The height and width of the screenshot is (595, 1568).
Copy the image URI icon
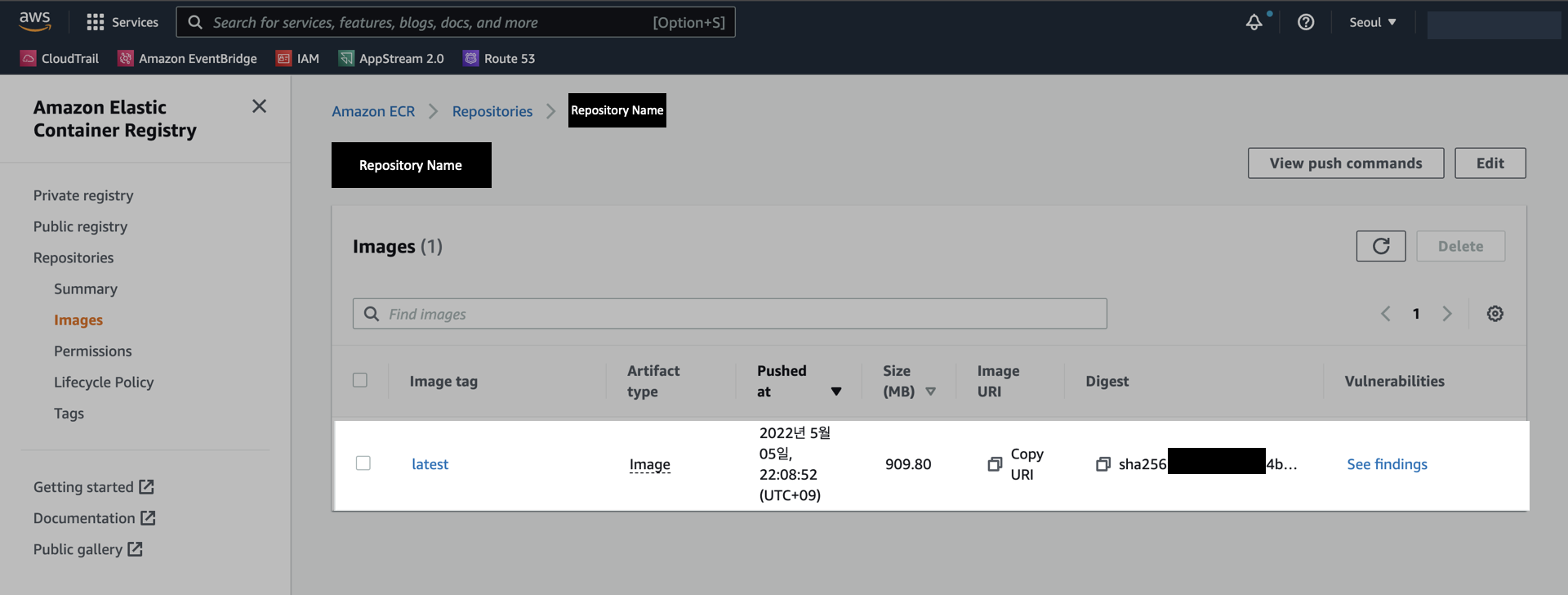click(x=995, y=464)
